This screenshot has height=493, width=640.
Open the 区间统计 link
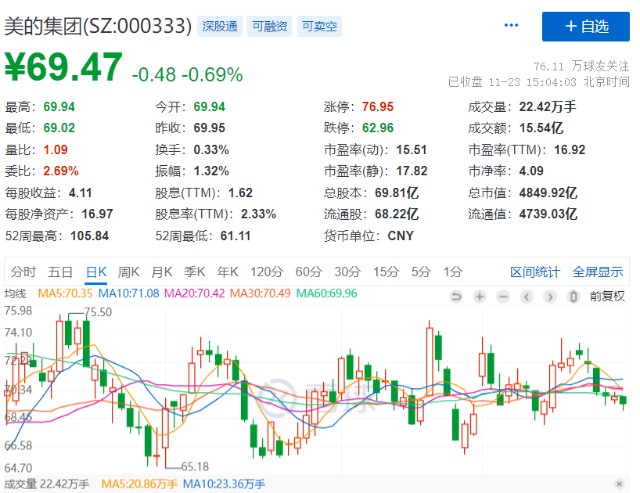click(x=535, y=272)
